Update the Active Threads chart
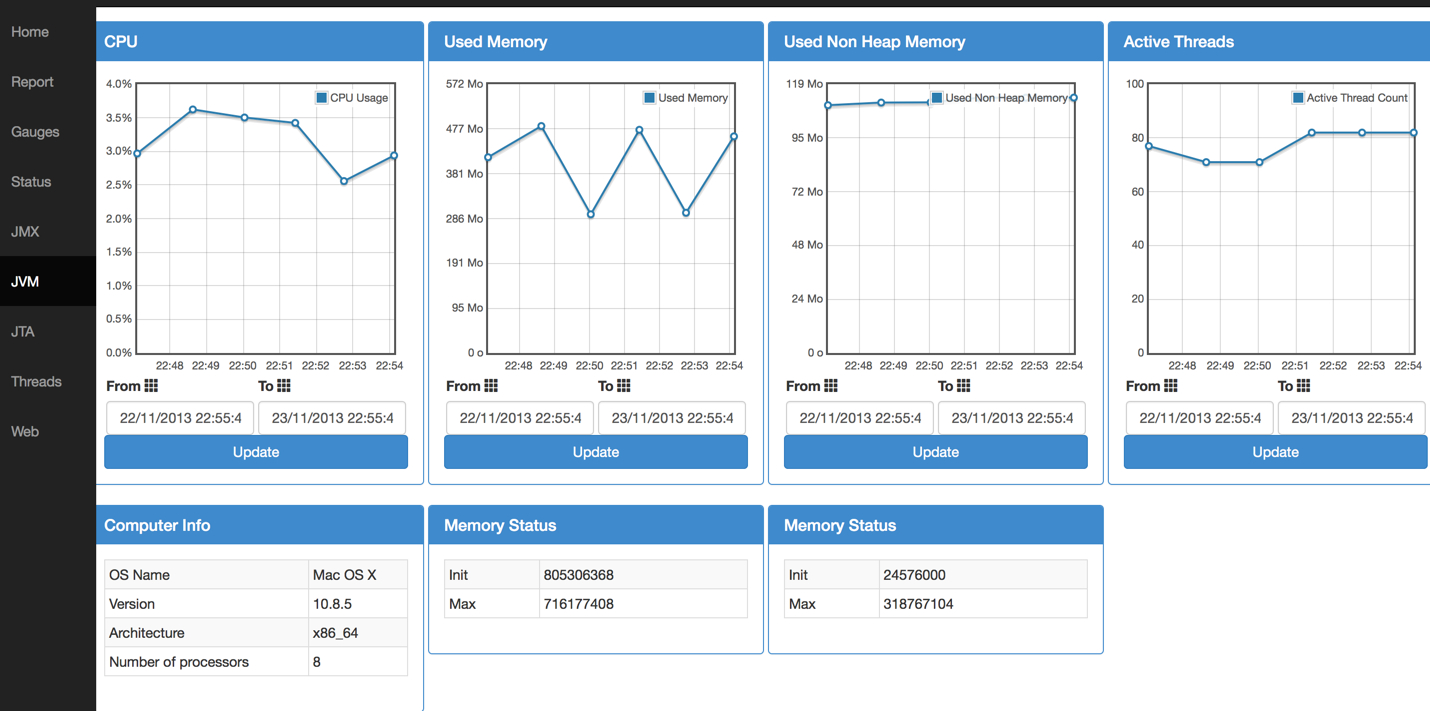 (x=1276, y=452)
